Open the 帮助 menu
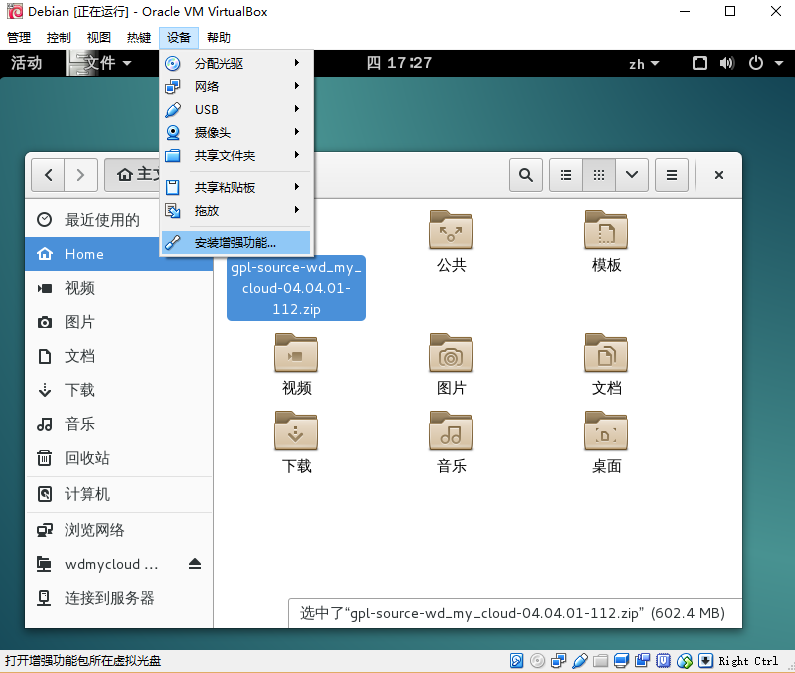 coord(219,38)
